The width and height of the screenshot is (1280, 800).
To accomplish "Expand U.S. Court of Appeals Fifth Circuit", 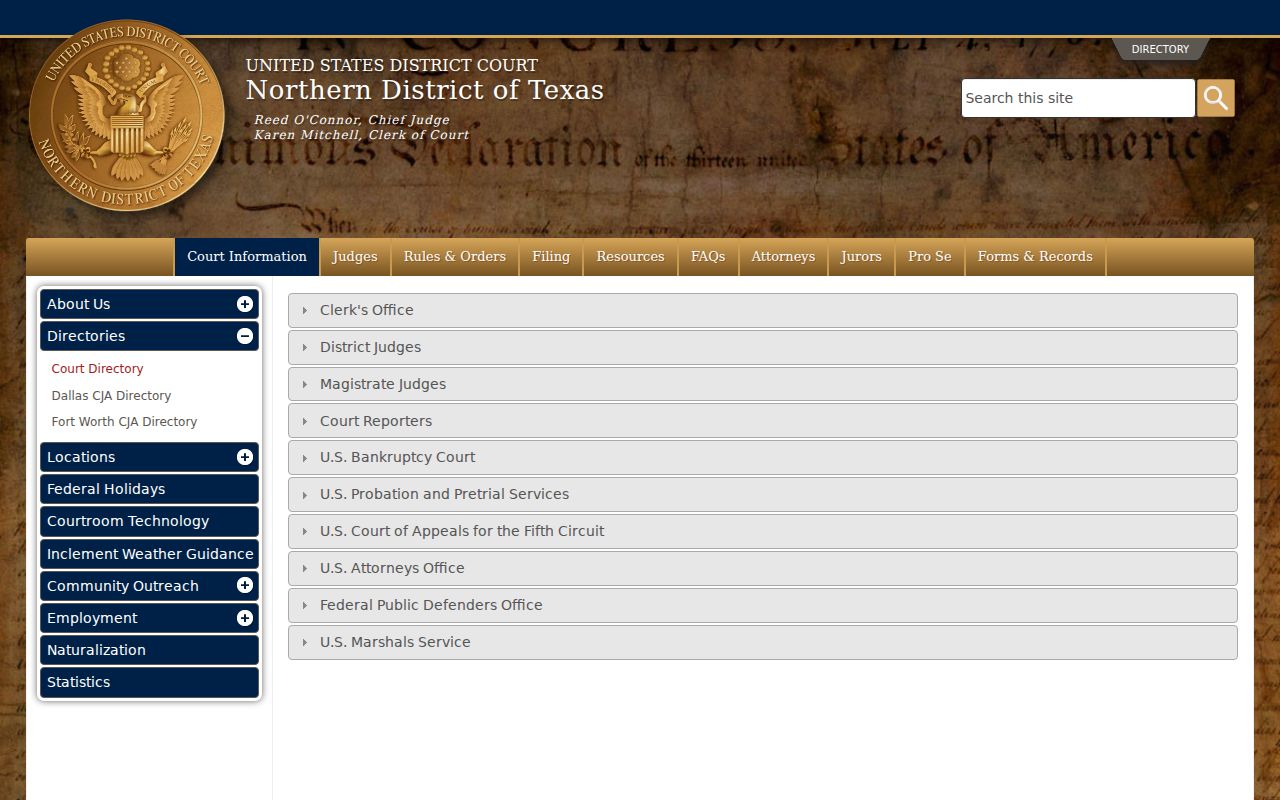I will [763, 531].
